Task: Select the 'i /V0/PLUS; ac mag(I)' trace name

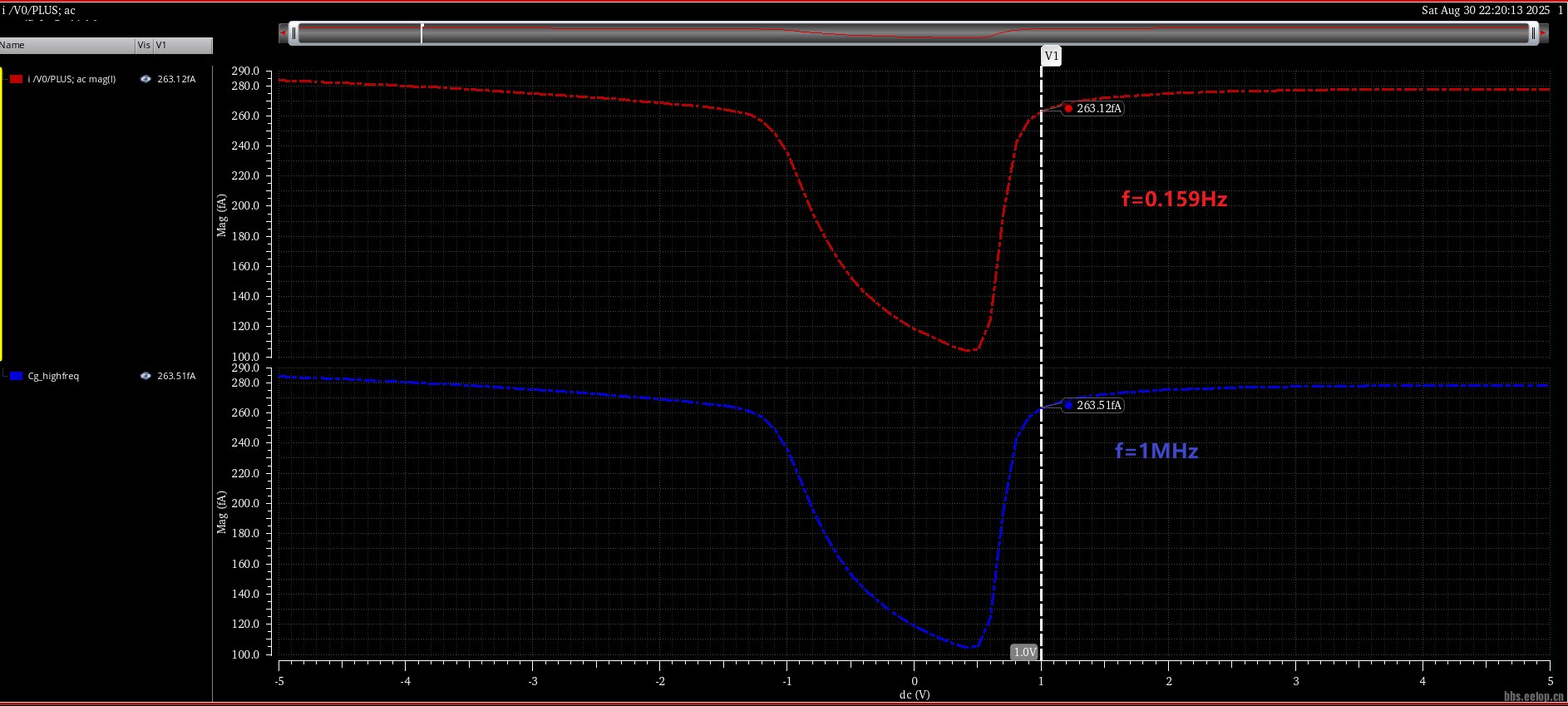Action: tap(71, 79)
